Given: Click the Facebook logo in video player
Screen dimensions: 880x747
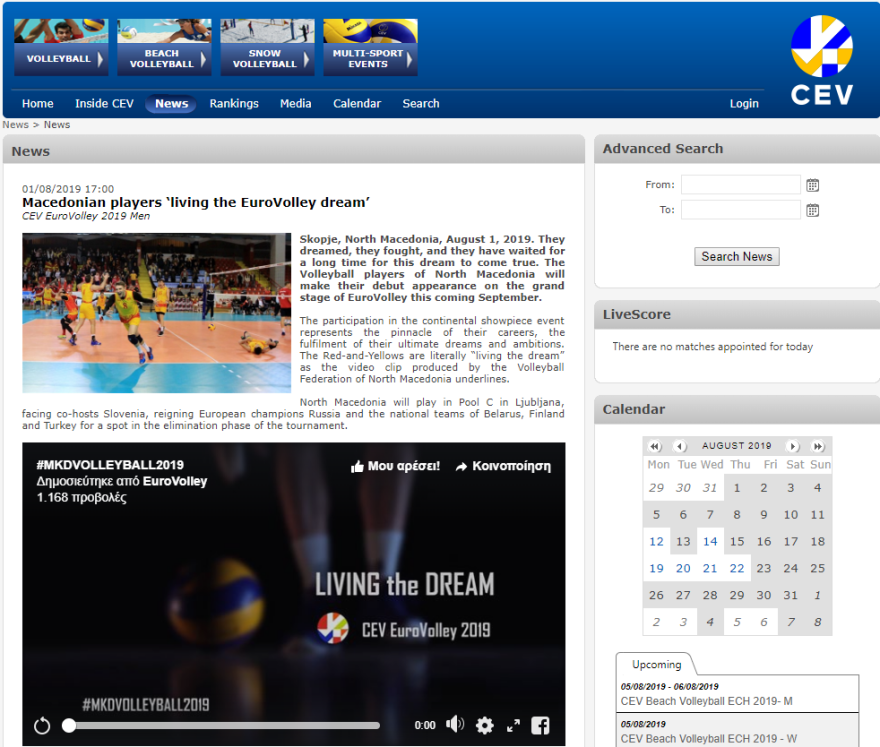Looking at the screenshot, I should (540, 726).
